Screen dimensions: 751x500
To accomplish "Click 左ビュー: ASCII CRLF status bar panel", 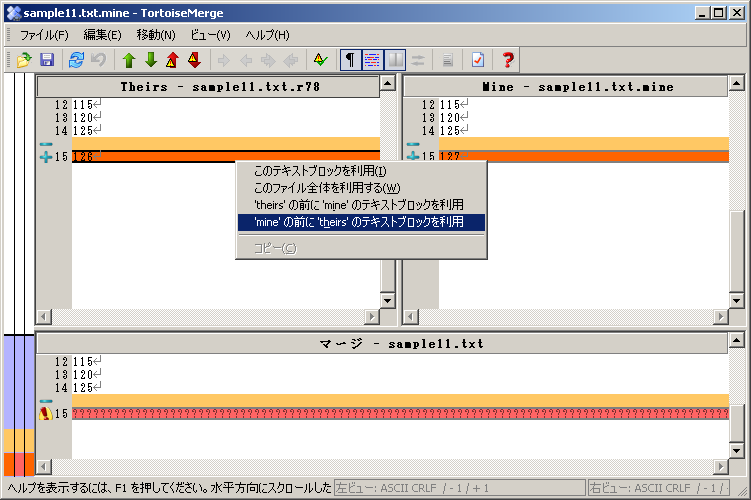I will (x=460, y=488).
